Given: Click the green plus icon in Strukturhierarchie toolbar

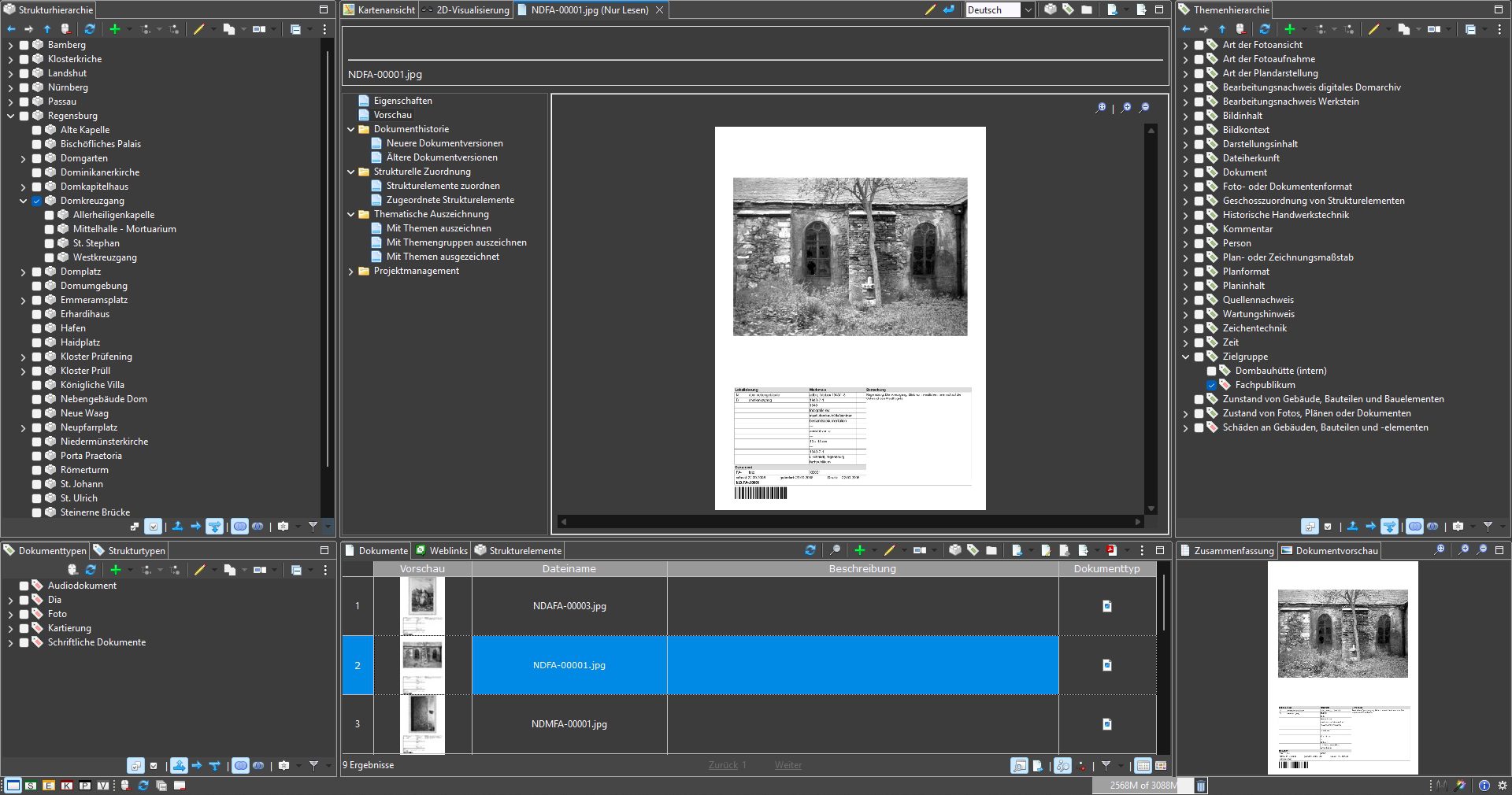Looking at the screenshot, I should point(115,29).
